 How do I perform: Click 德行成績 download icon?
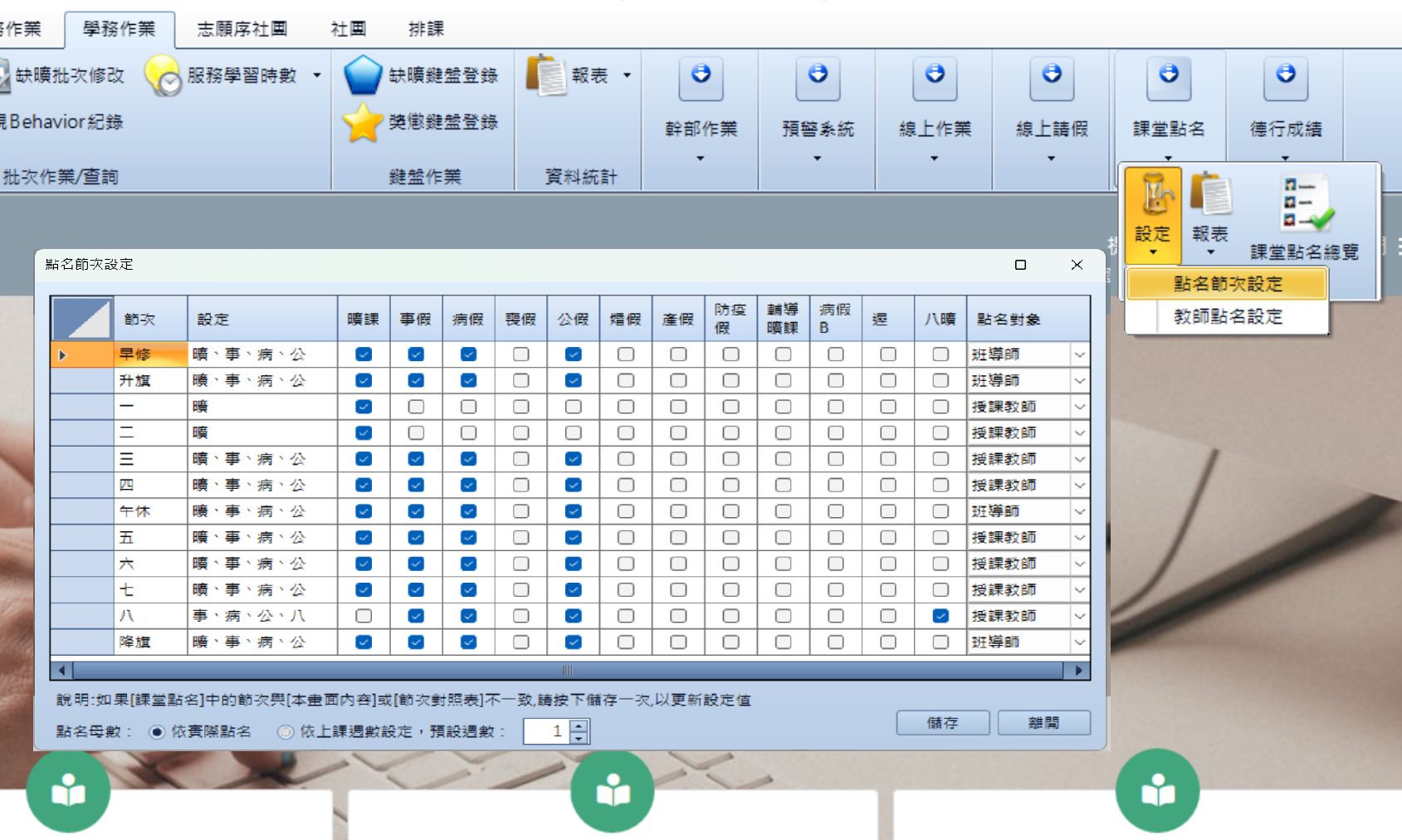[x=1286, y=79]
